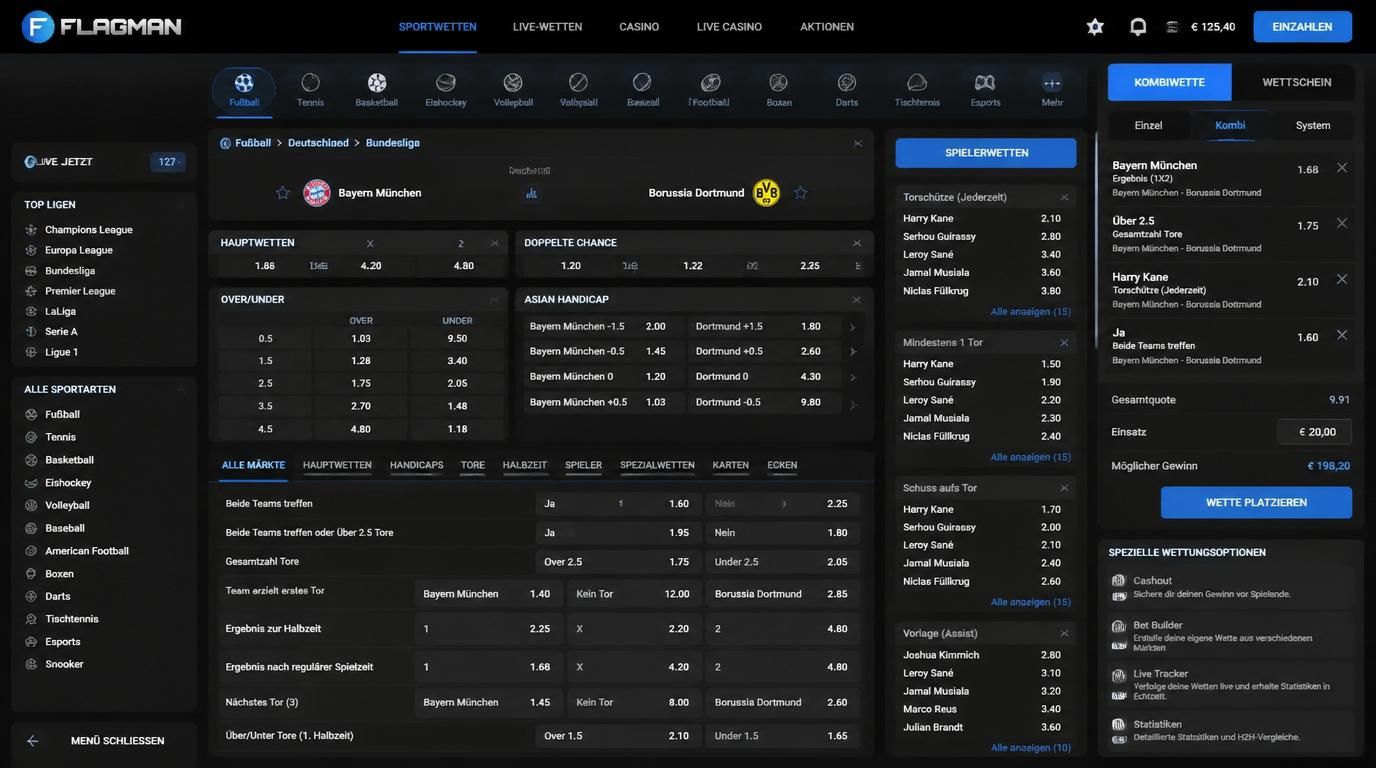Collapse the Asian Handicap section
This screenshot has height=768, width=1376.
click(856, 300)
